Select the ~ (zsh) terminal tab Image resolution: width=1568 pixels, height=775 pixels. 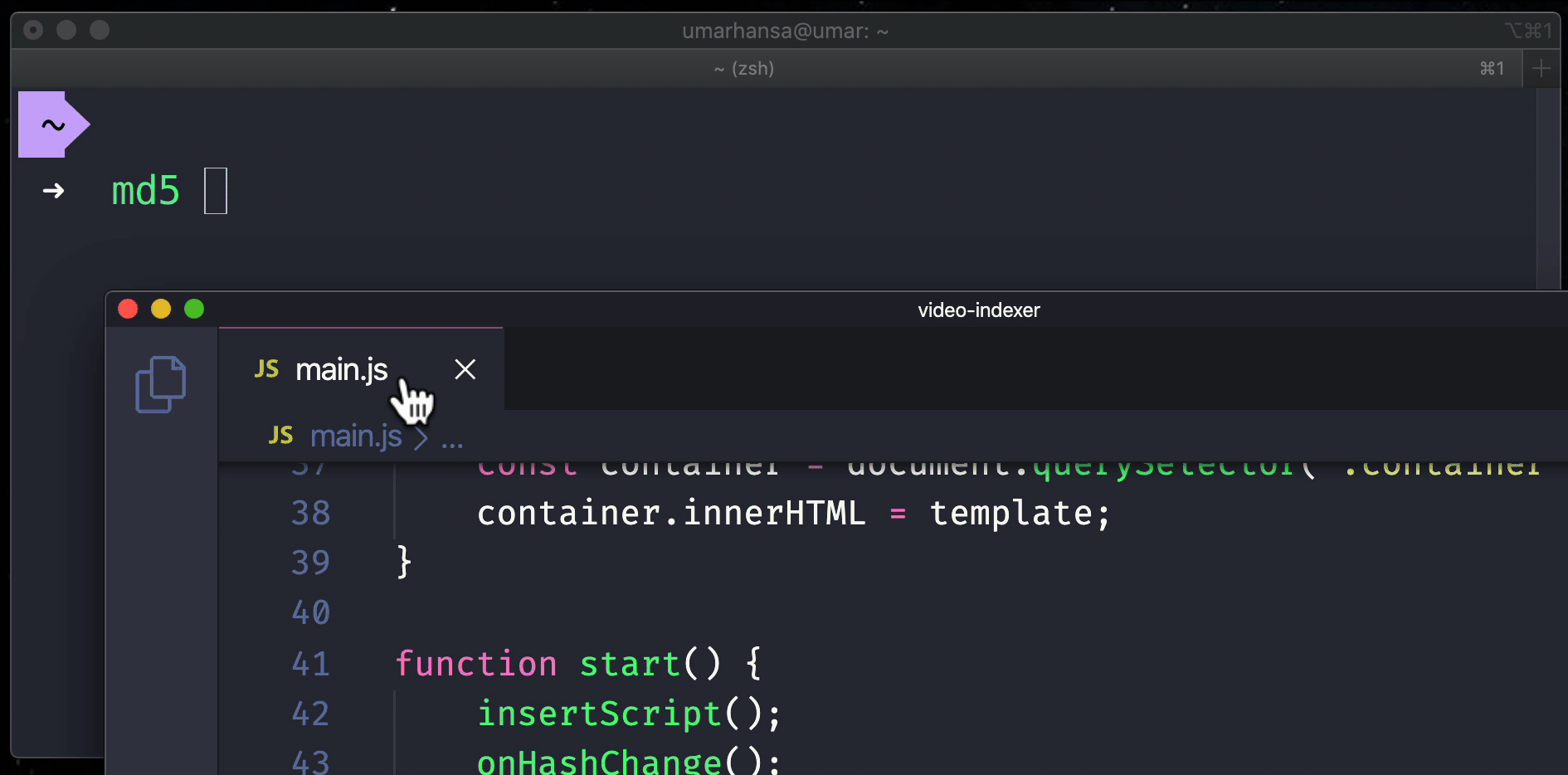pos(744,68)
